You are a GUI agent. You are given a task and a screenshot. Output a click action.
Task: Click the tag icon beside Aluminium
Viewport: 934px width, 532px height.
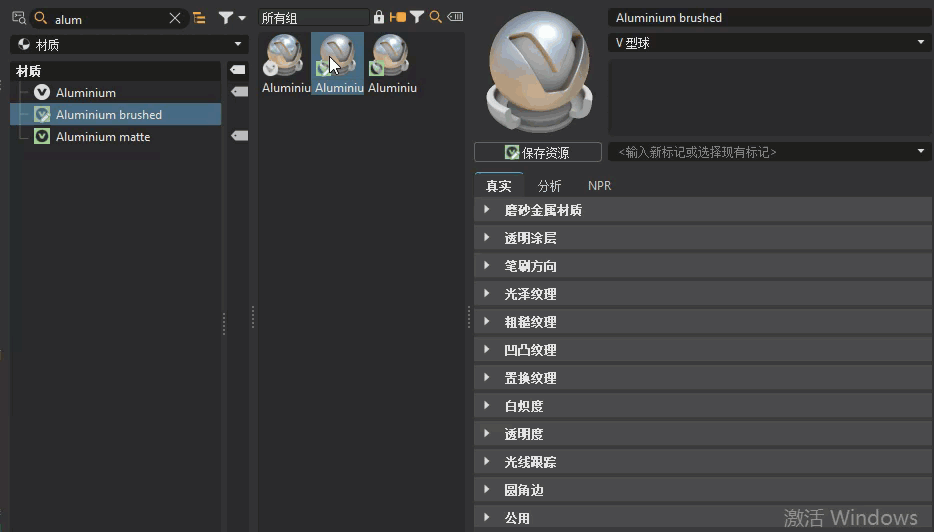(239, 92)
